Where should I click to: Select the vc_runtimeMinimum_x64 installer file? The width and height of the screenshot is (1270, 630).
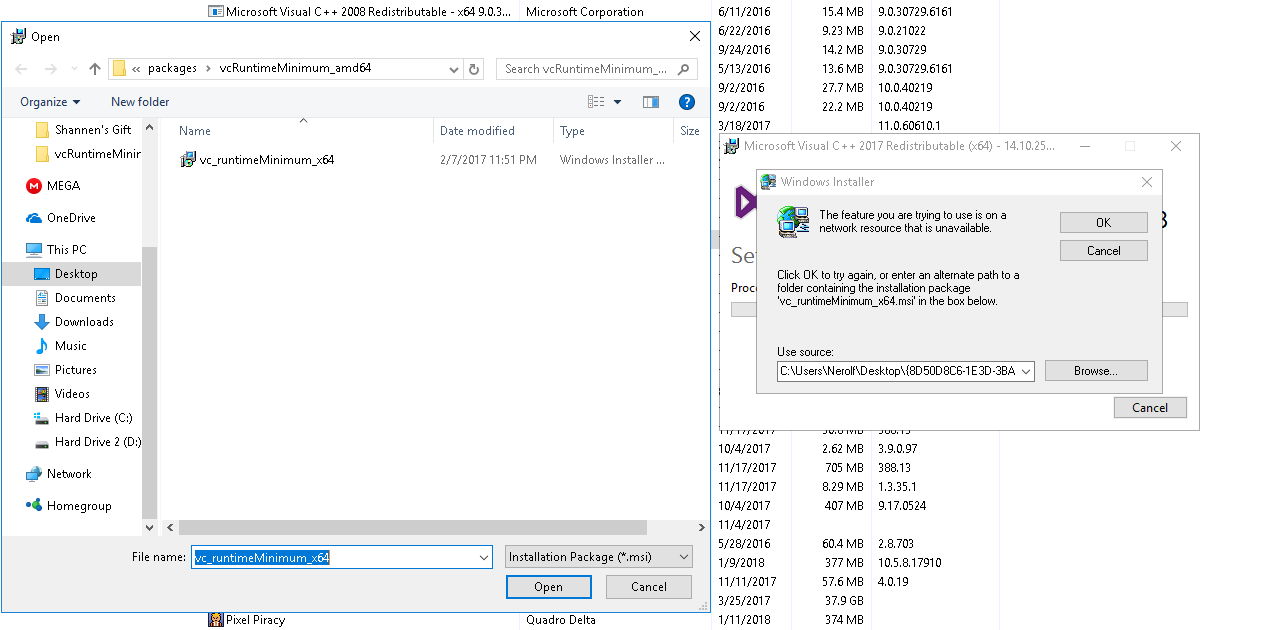pos(257,160)
